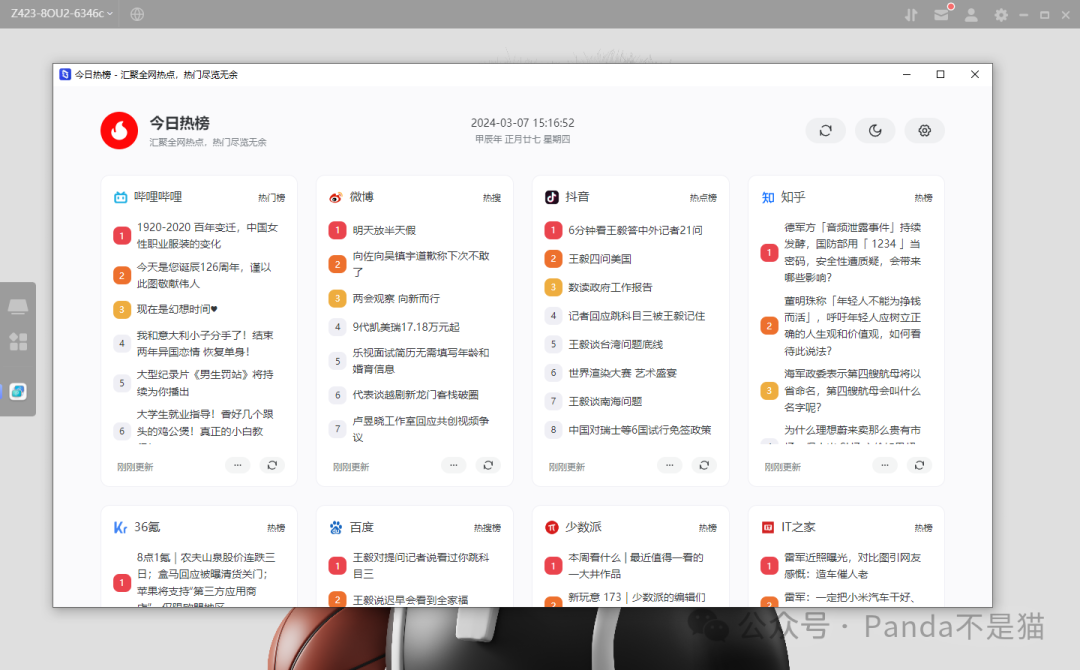Open IT之家 item 雷军近照曝光

[852, 565]
